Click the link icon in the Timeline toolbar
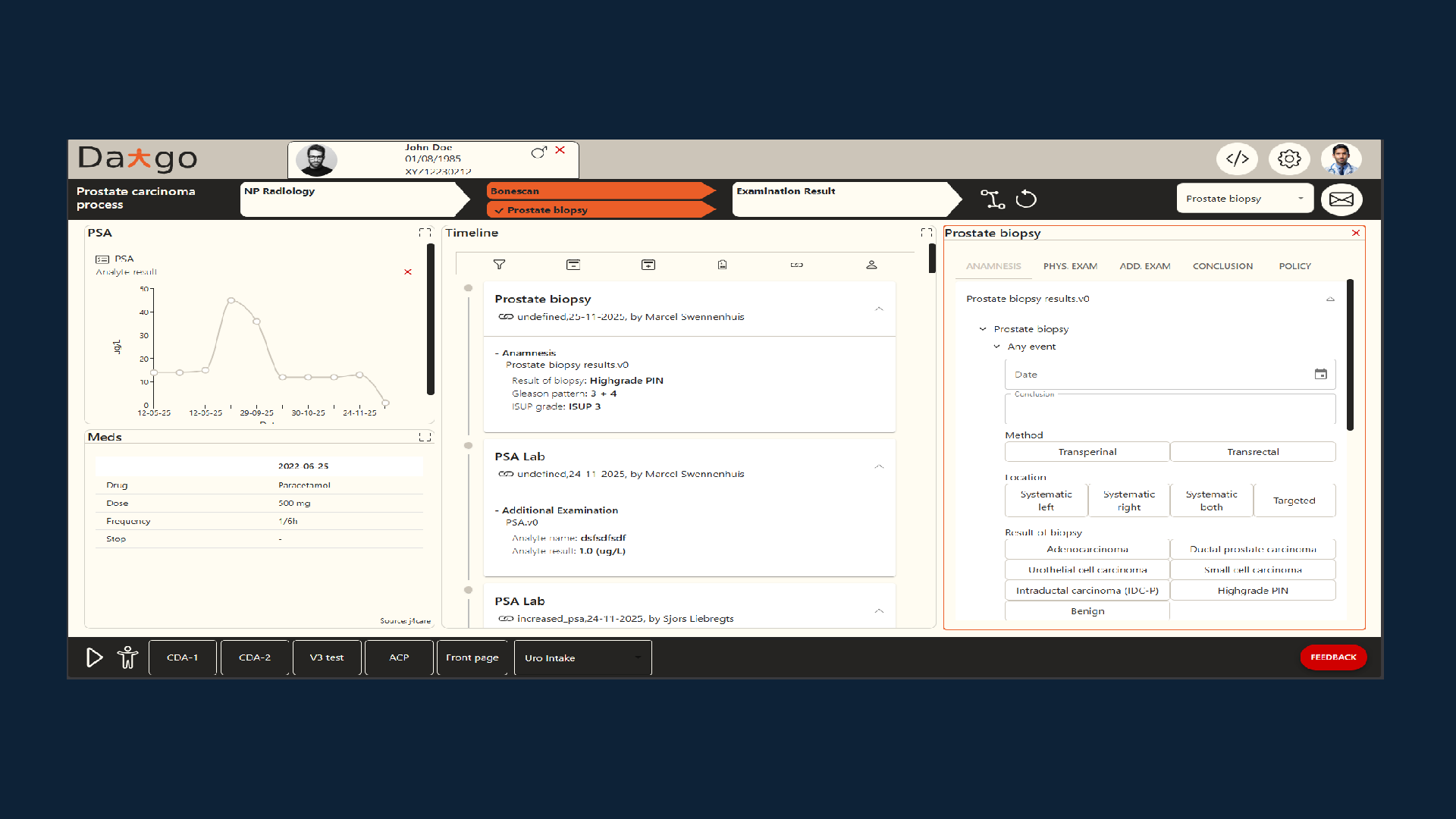The height and width of the screenshot is (819, 1456). click(x=796, y=265)
